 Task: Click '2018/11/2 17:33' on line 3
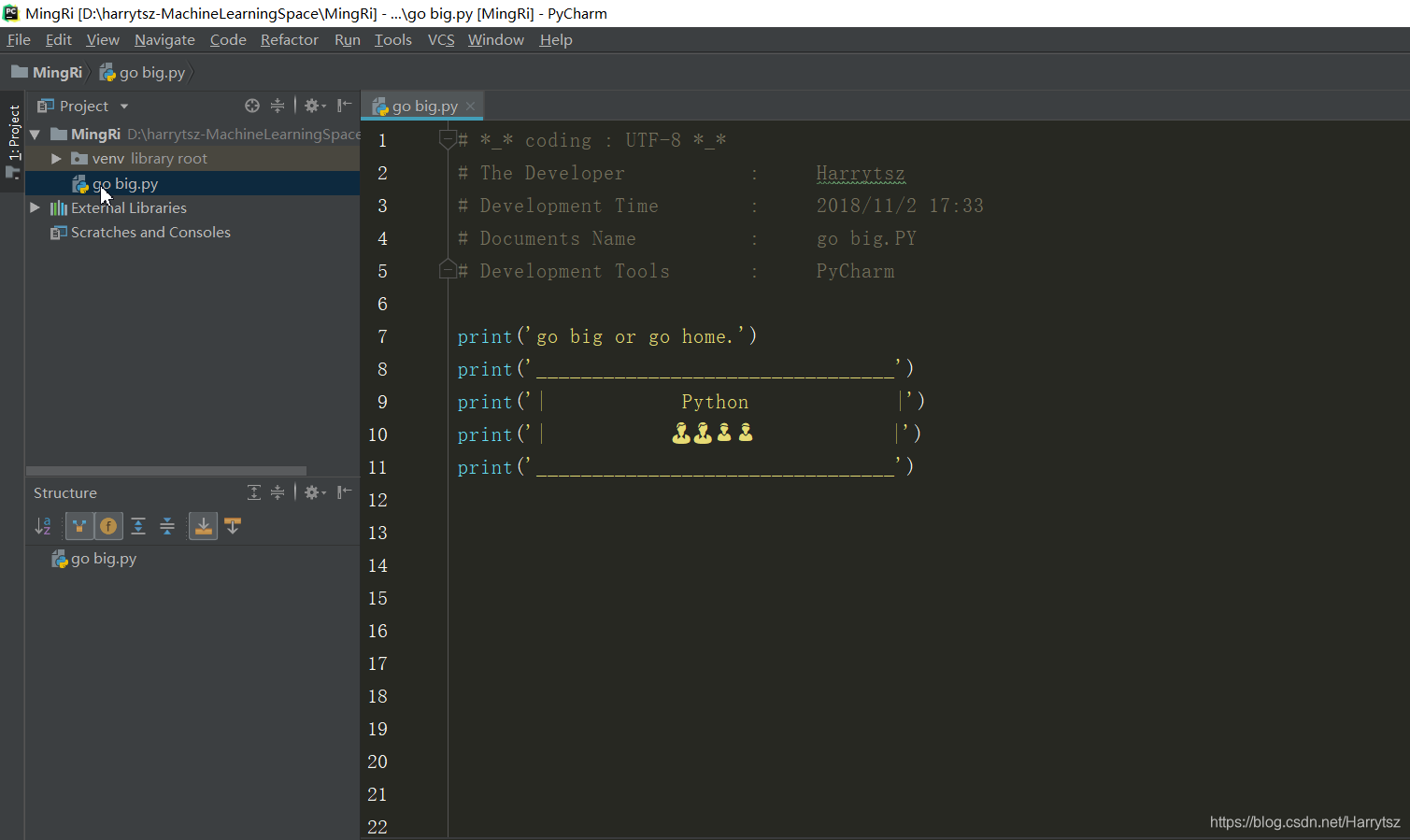(x=900, y=206)
